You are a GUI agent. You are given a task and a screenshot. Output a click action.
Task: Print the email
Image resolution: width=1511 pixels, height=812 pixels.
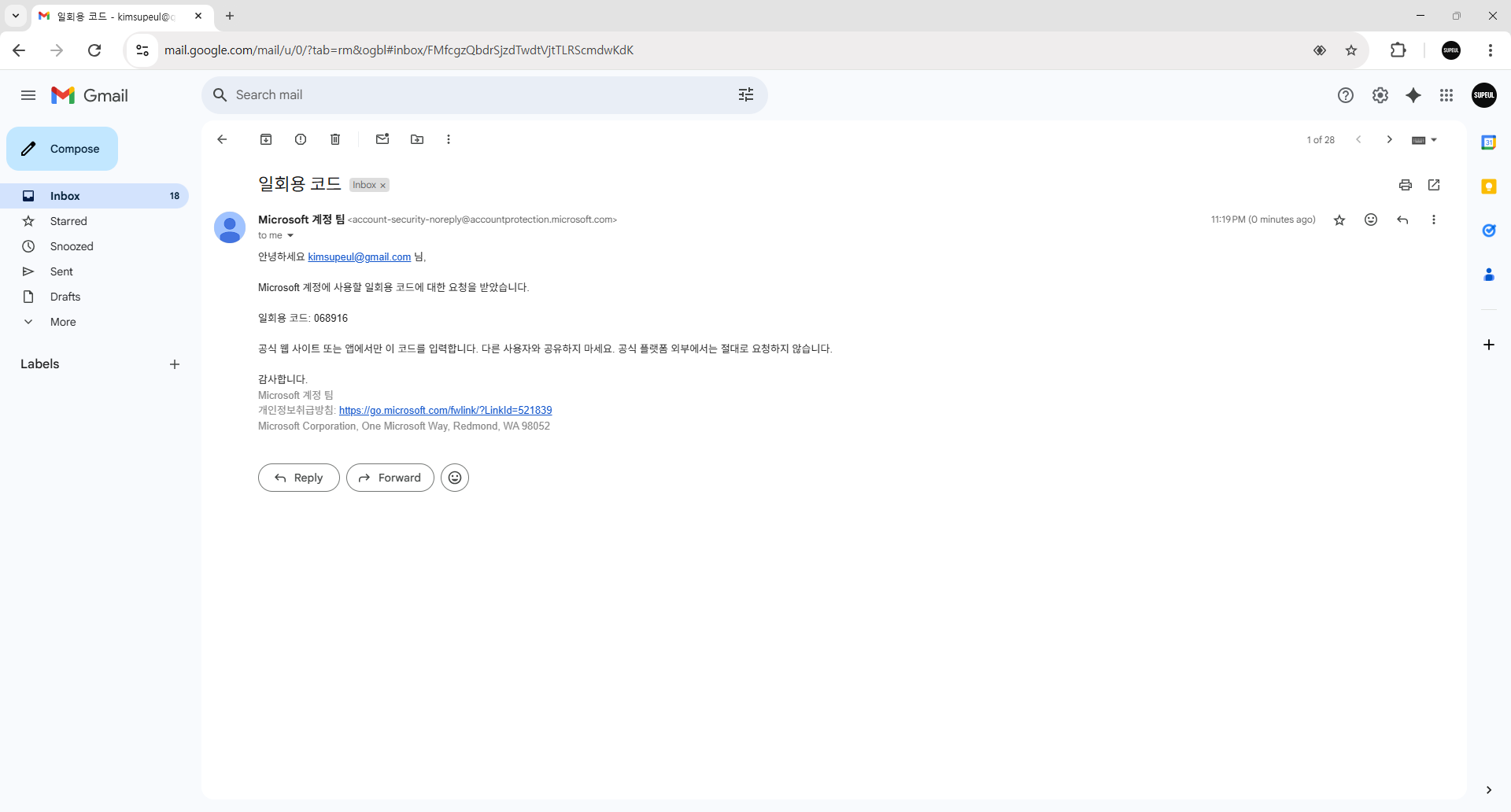point(1406,185)
